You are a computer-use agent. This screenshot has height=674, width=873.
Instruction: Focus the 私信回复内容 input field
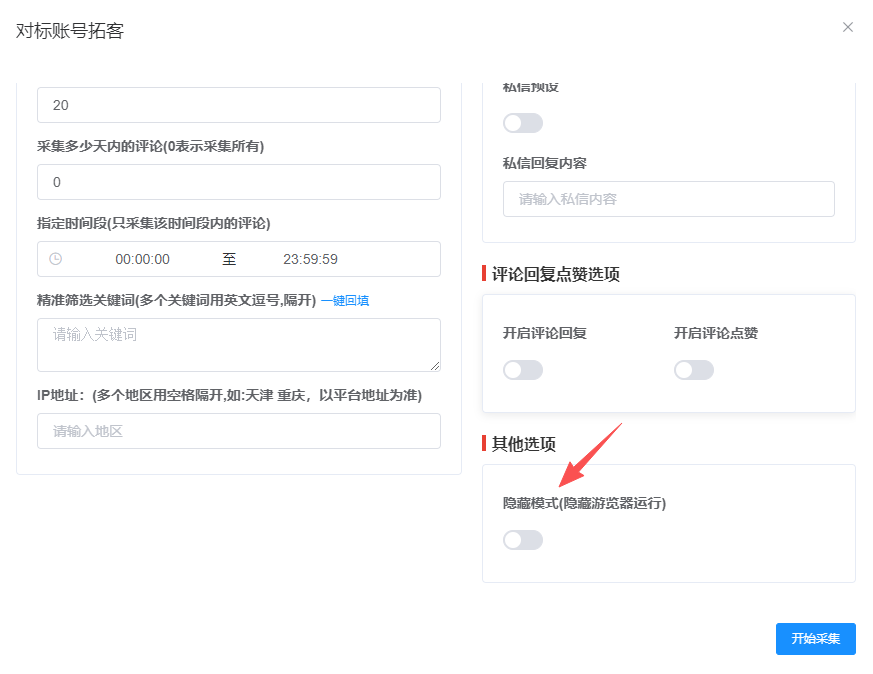[x=669, y=199]
